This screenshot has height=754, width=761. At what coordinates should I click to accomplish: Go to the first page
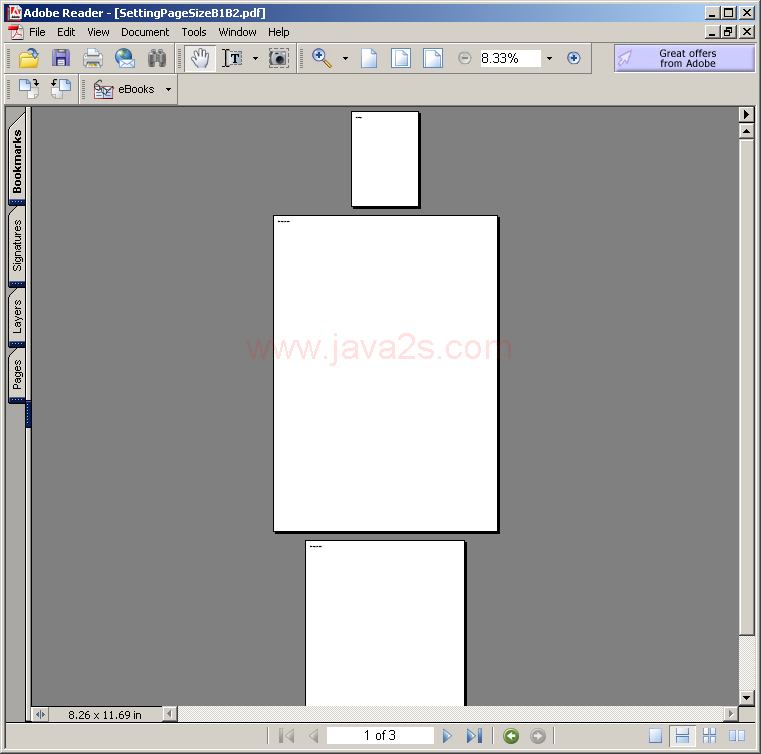pos(287,736)
